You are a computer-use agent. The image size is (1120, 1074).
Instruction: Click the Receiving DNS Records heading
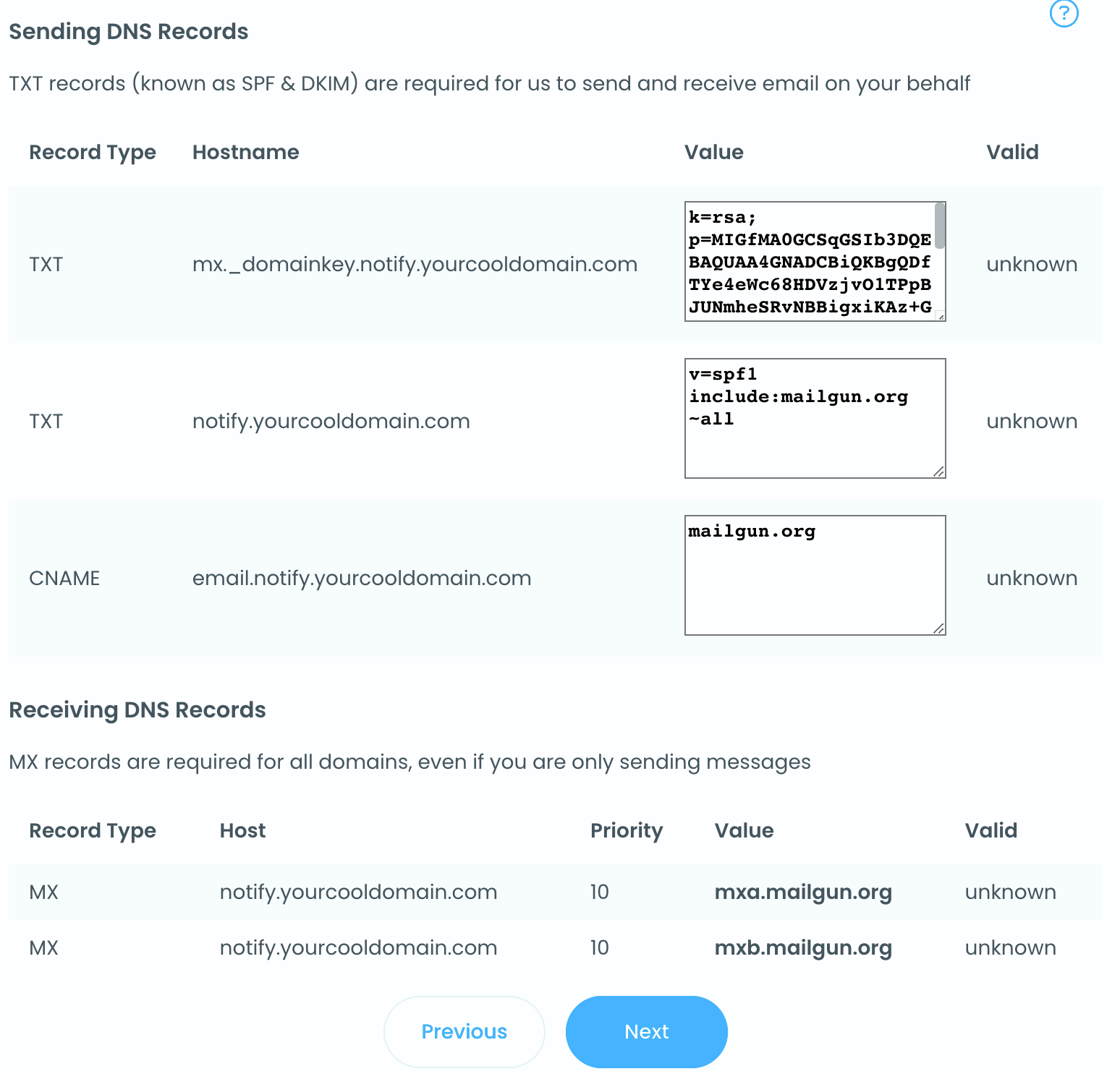pyautogui.click(x=137, y=710)
